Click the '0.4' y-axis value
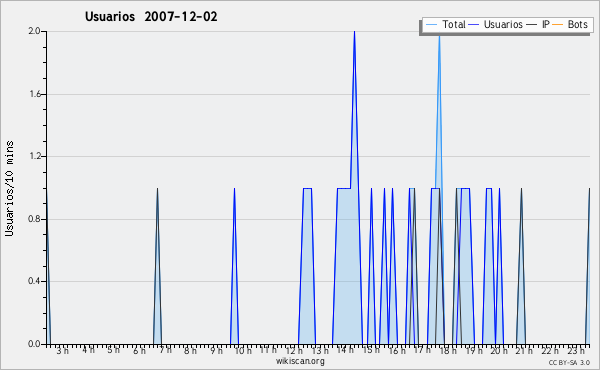 [35, 282]
